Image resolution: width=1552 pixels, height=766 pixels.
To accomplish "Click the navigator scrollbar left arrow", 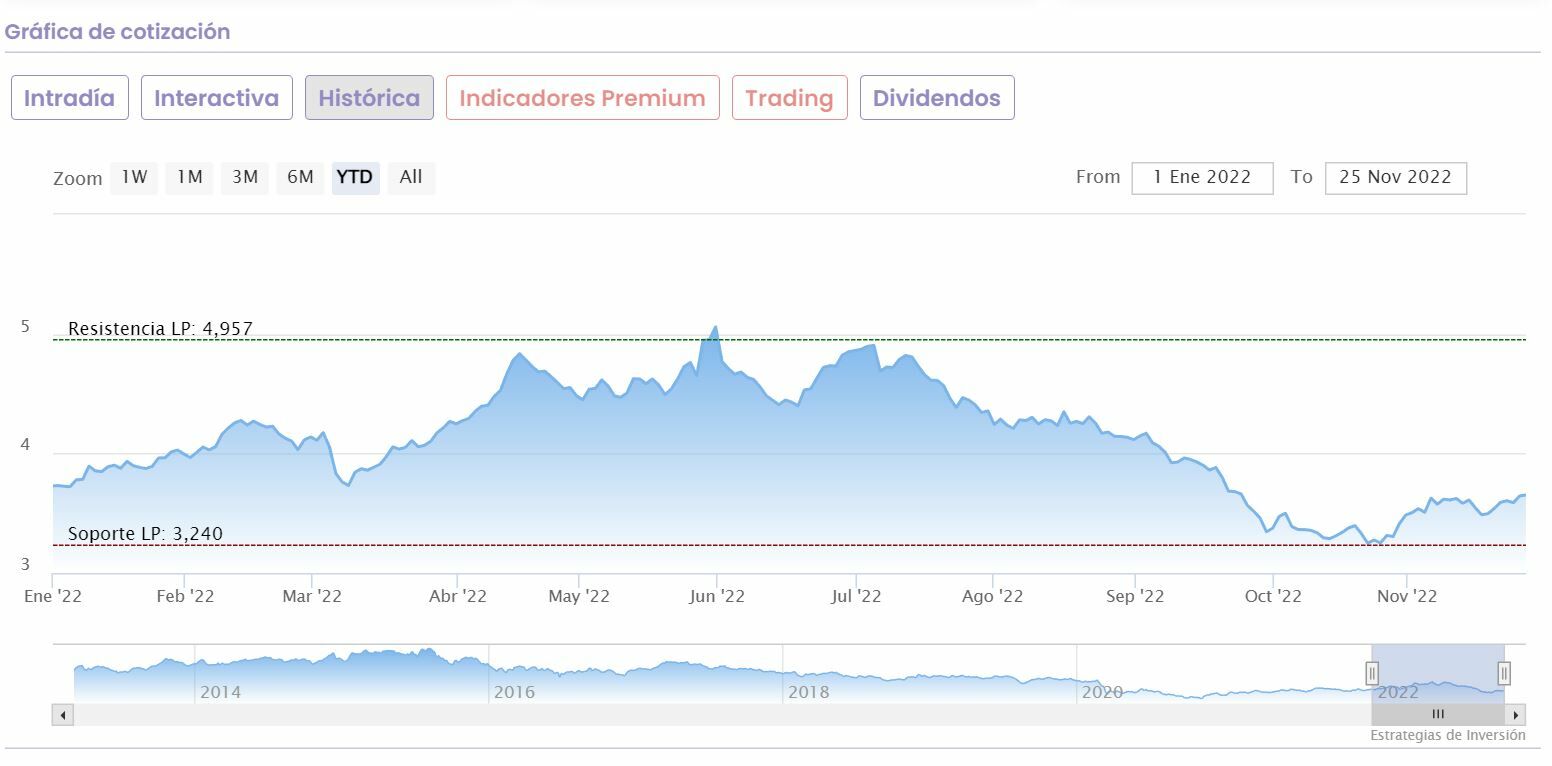I will click(63, 715).
